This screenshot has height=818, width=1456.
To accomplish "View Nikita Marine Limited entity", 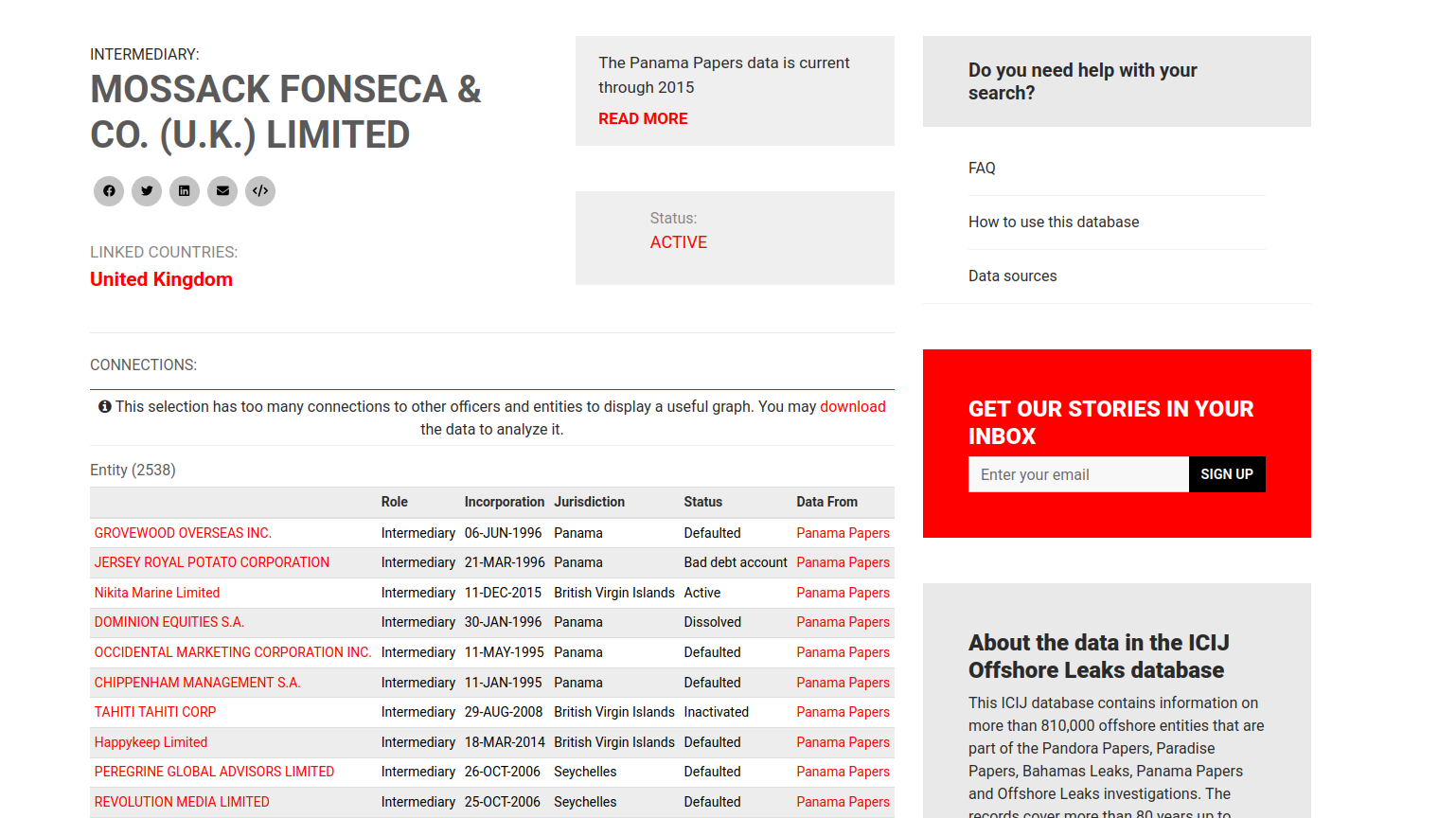I will coord(157,593).
